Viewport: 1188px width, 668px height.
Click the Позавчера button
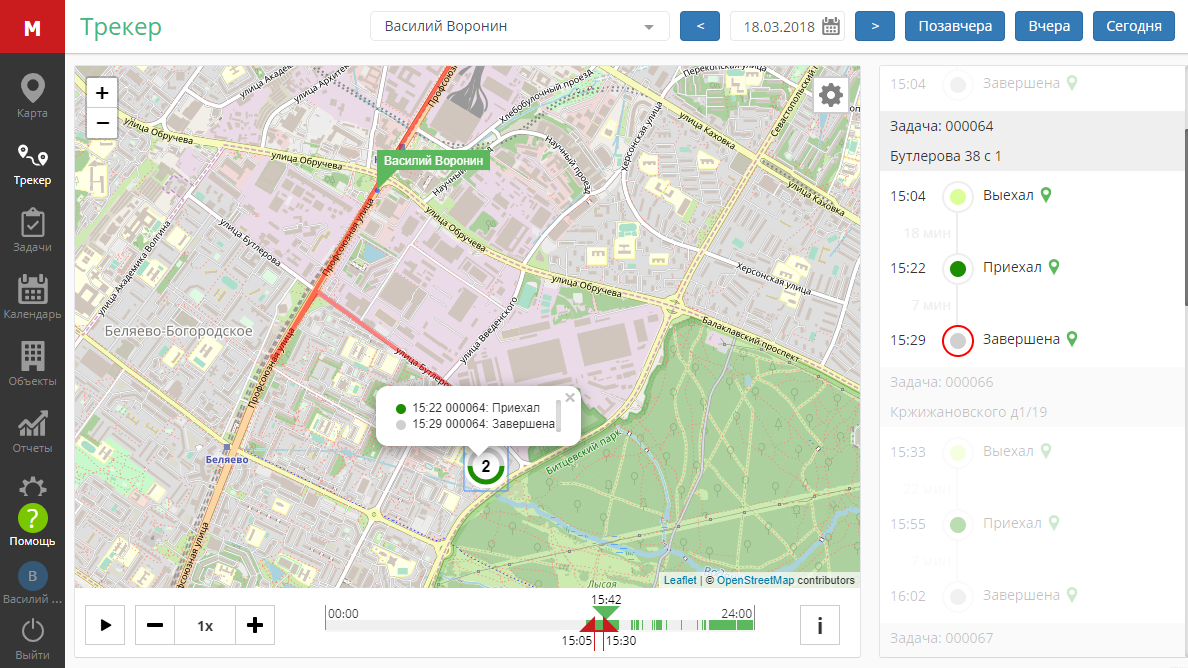click(x=955, y=27)
